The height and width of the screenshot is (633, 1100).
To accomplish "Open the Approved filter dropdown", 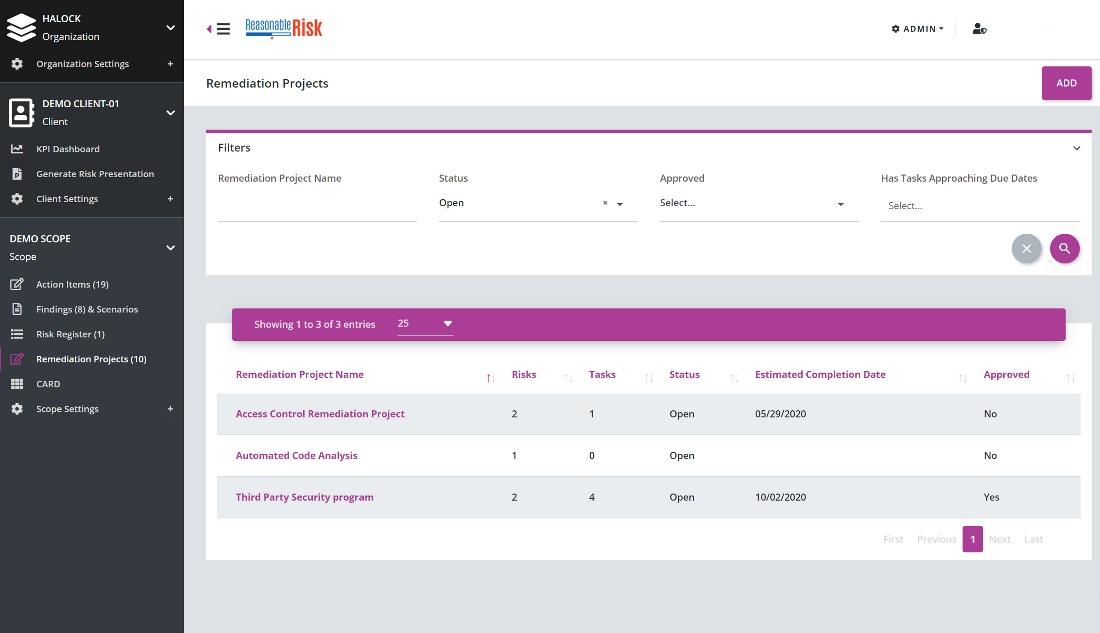I will pos(758,204).
